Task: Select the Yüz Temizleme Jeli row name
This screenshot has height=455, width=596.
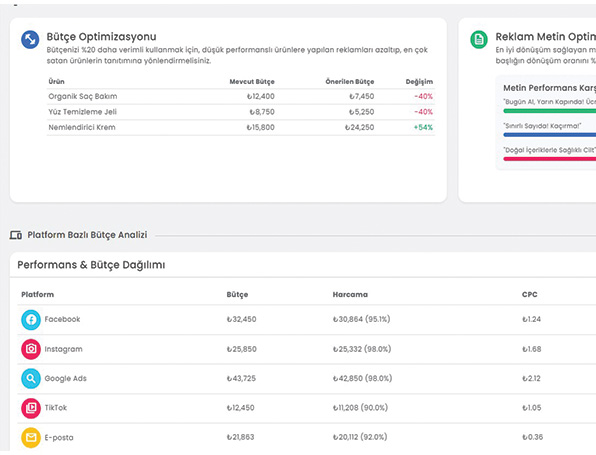Action: coord(82,112)
